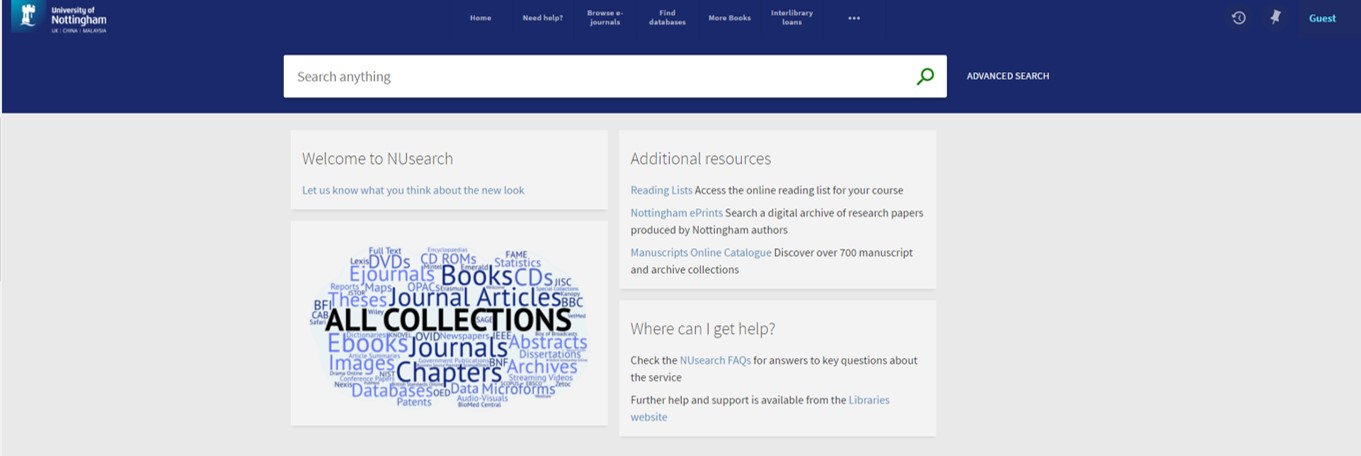This screenshot has height=456, width=1361.
Task: Click the Advanced Search button
Action: pyautogui.click(x=1007, y=77)
